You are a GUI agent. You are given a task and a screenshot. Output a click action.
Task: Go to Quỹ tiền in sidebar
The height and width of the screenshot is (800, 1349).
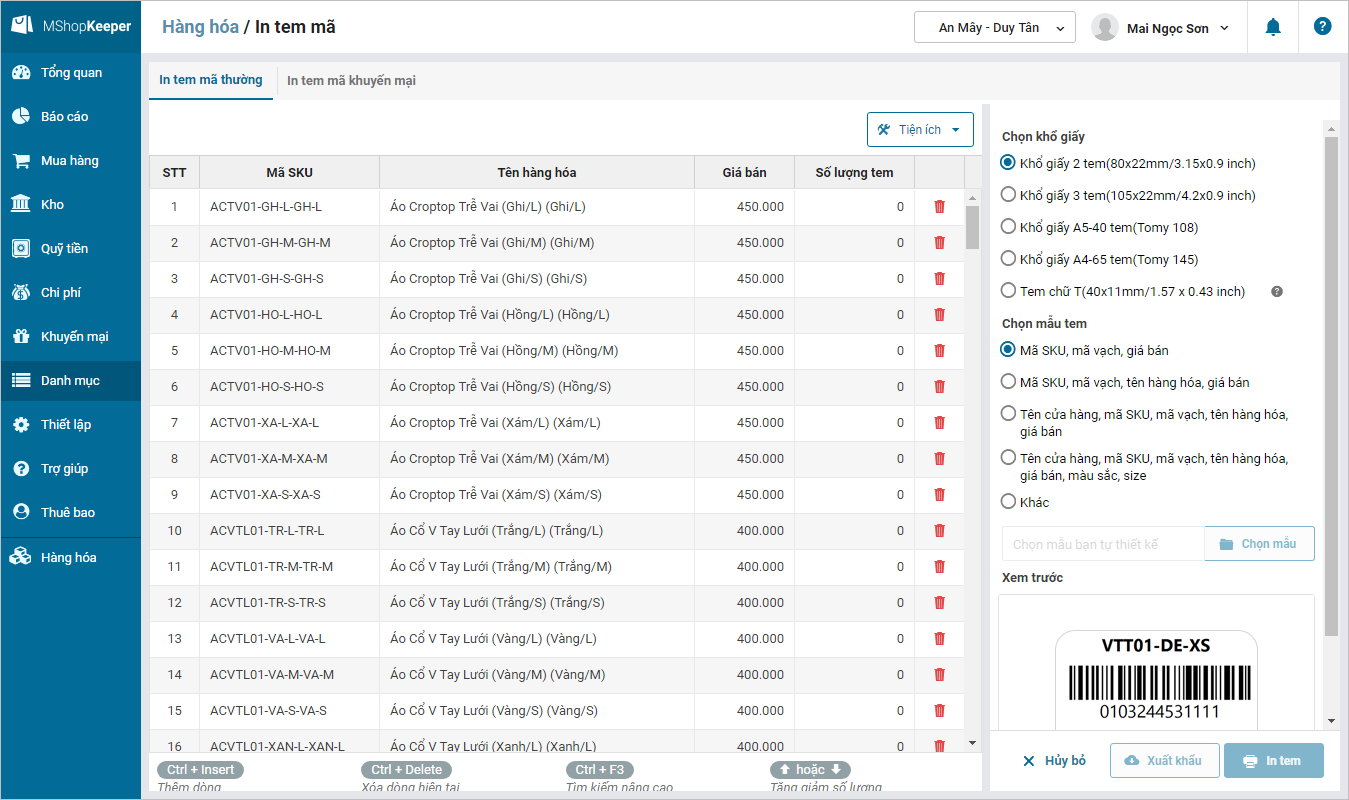(64, 249)
